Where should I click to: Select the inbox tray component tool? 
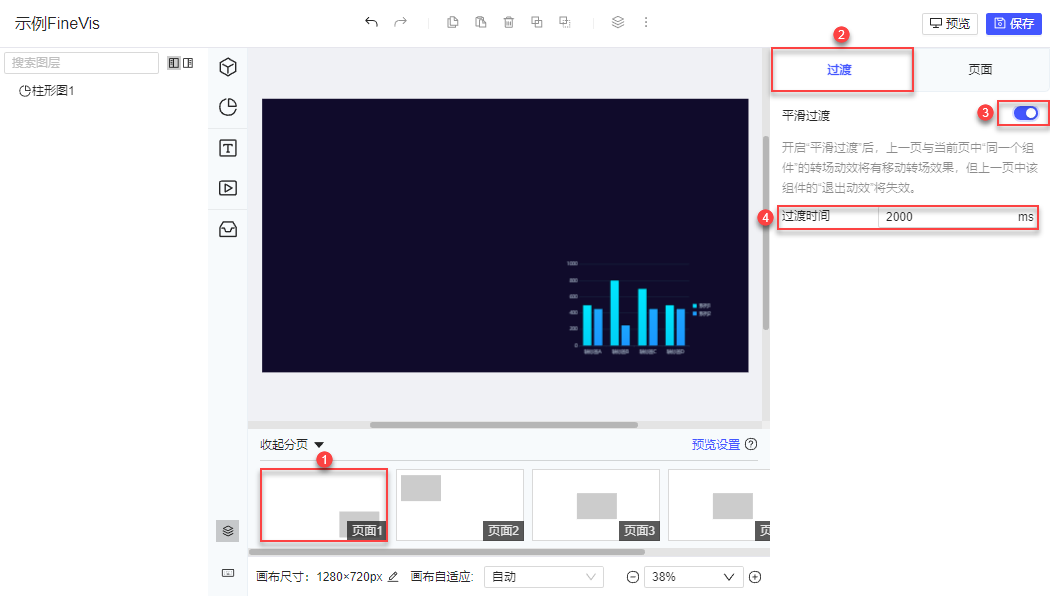(228, 229)
